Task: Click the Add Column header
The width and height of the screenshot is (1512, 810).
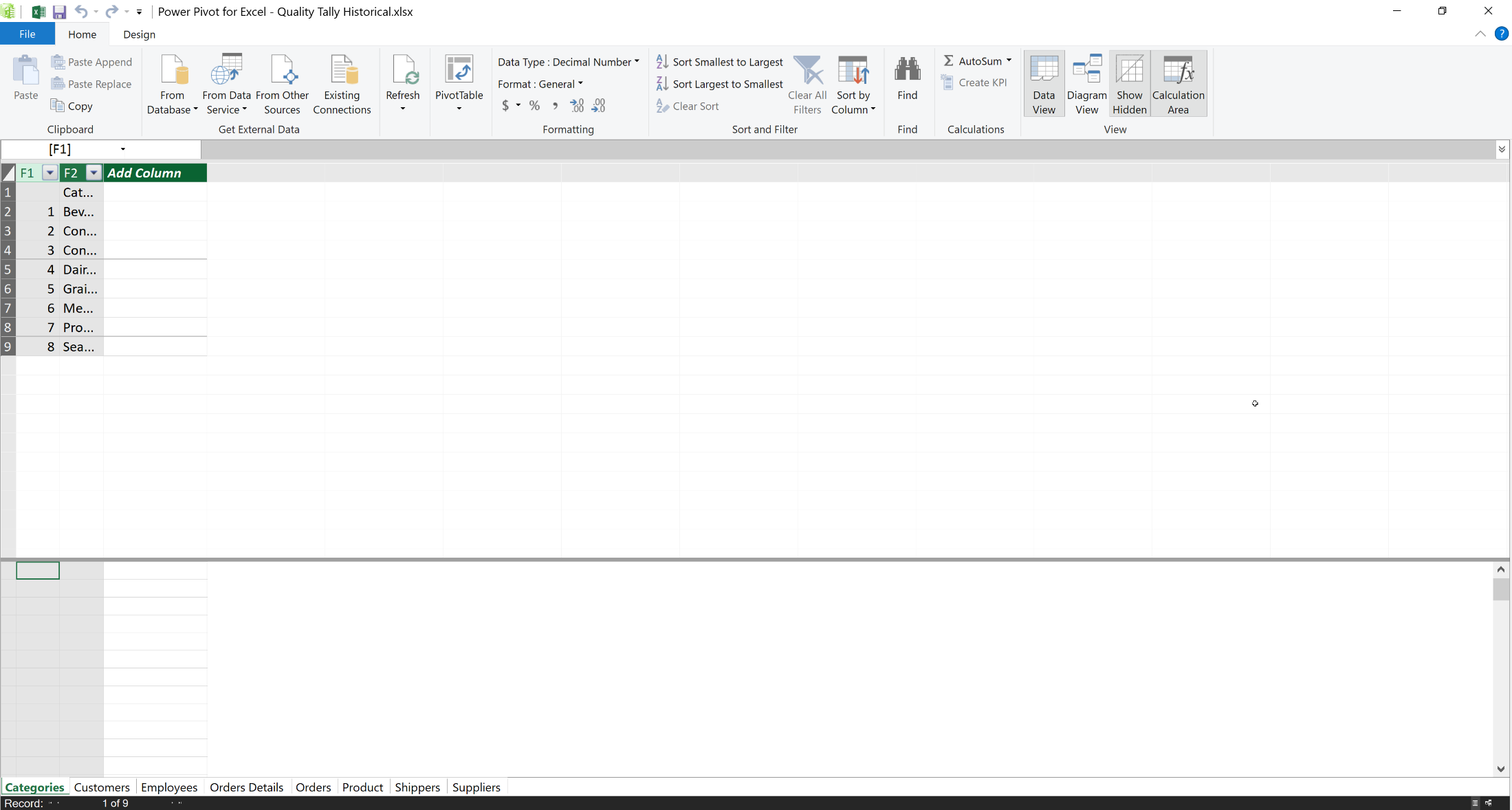Action: point(155,173)
